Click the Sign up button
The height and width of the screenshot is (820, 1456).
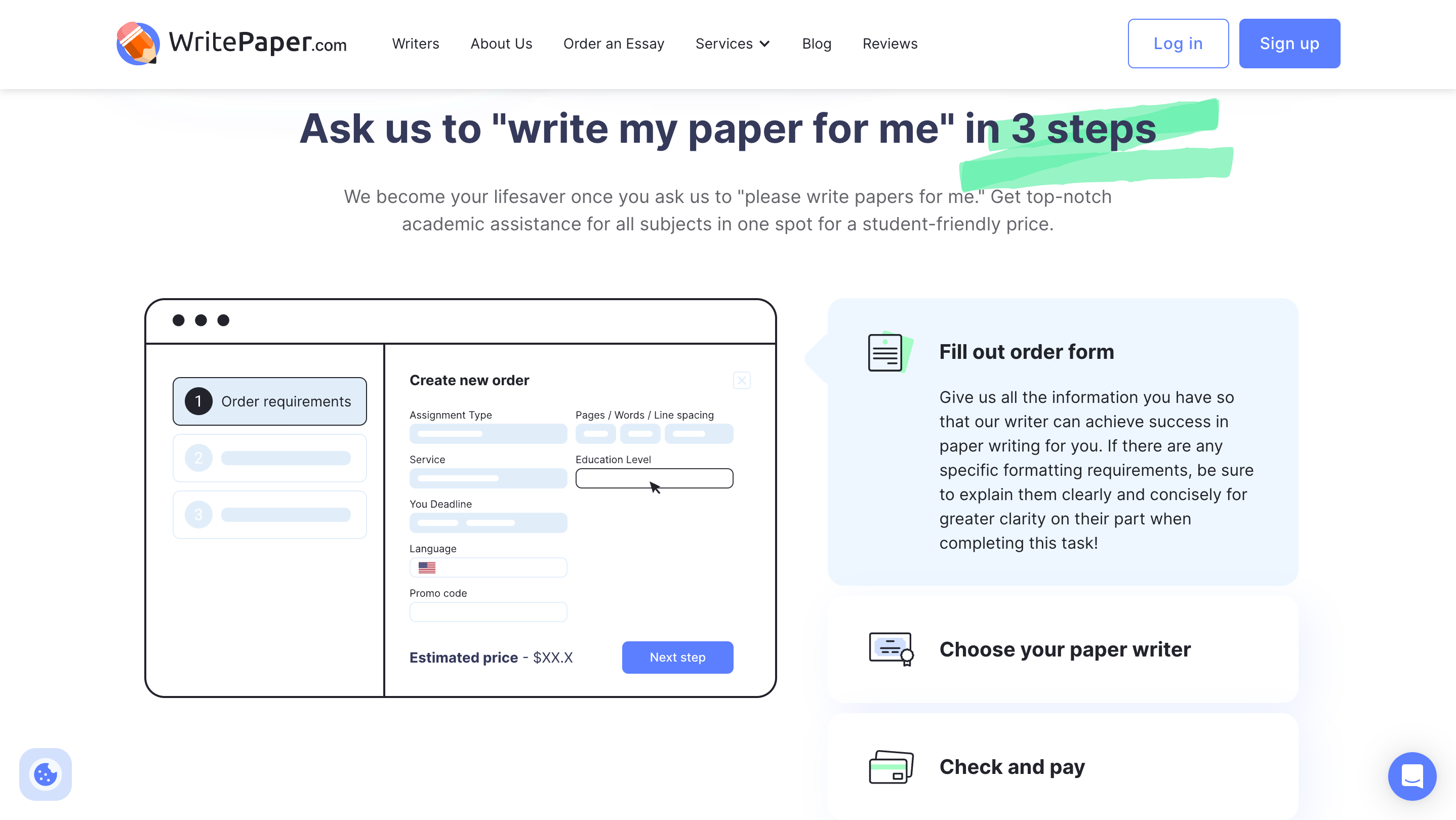1290,43
